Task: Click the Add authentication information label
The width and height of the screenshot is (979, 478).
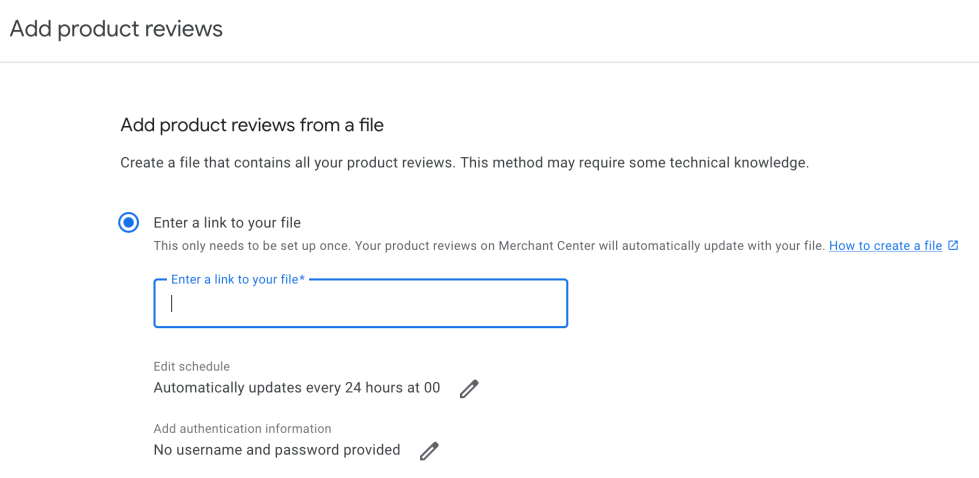Action: [242, 429]
